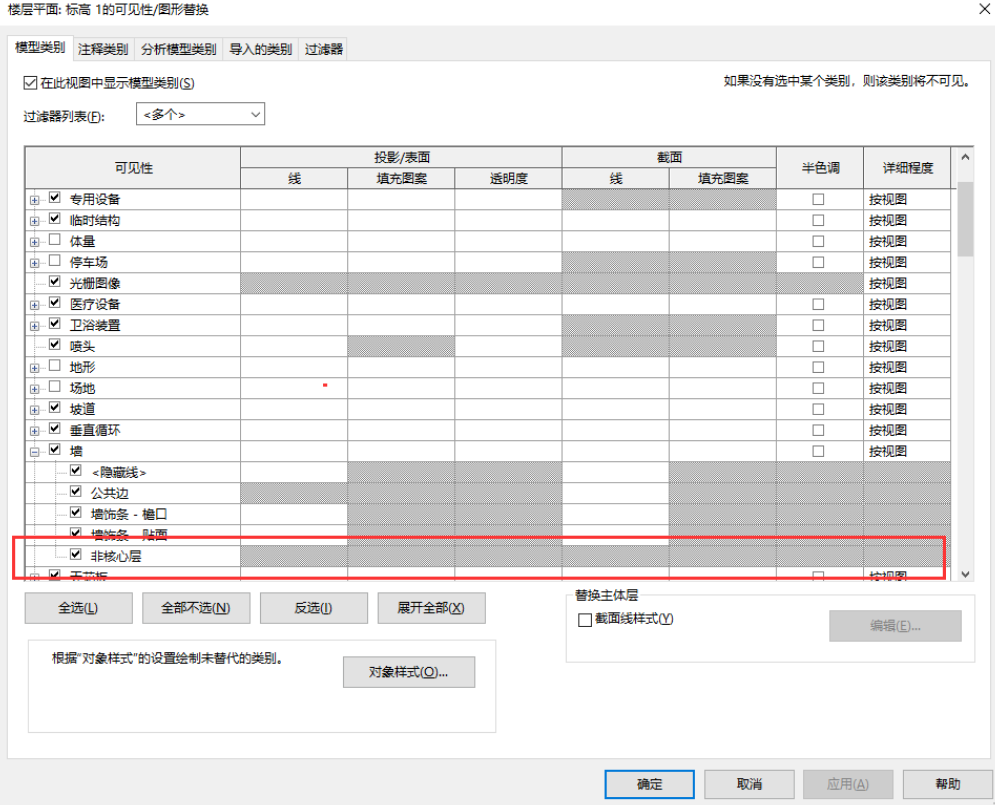Select the 导入的类别 tab
Screen dimensions: 995x805
point(260,49)
